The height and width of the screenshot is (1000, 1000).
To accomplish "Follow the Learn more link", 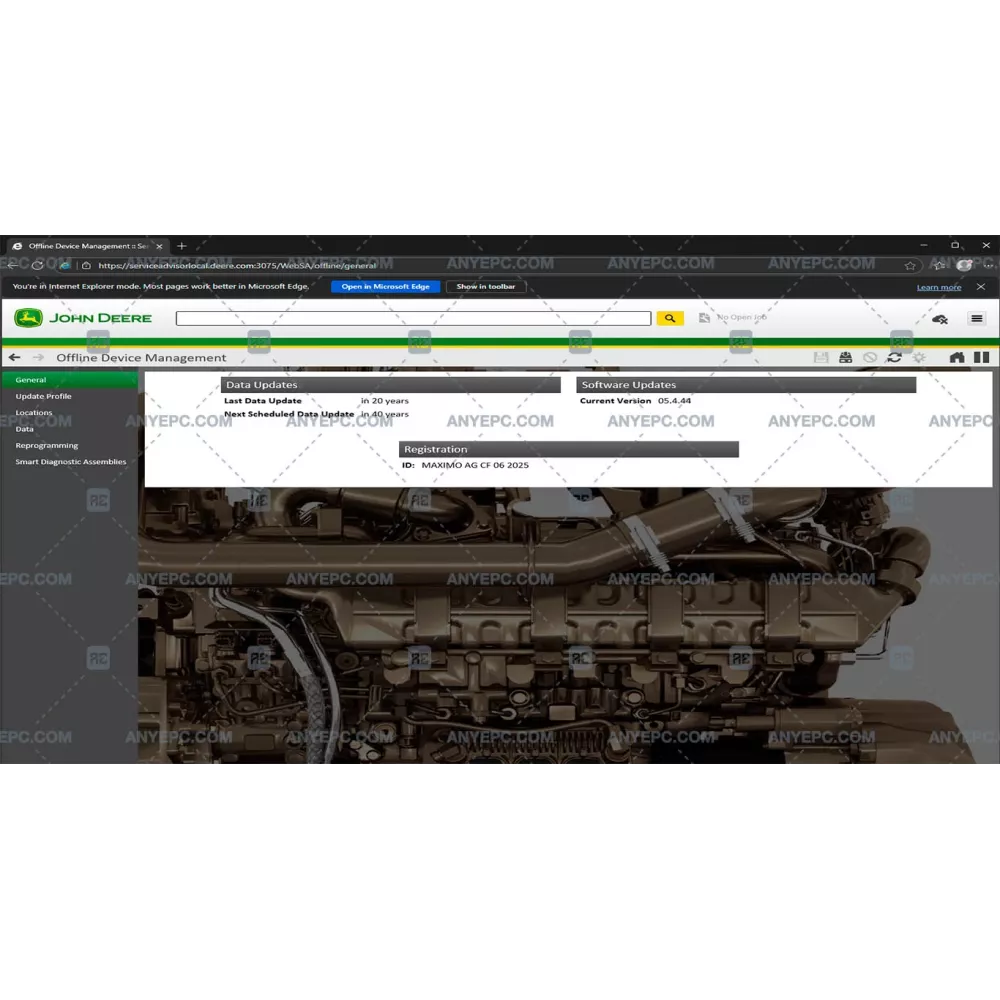I will [x=938, y=288].
